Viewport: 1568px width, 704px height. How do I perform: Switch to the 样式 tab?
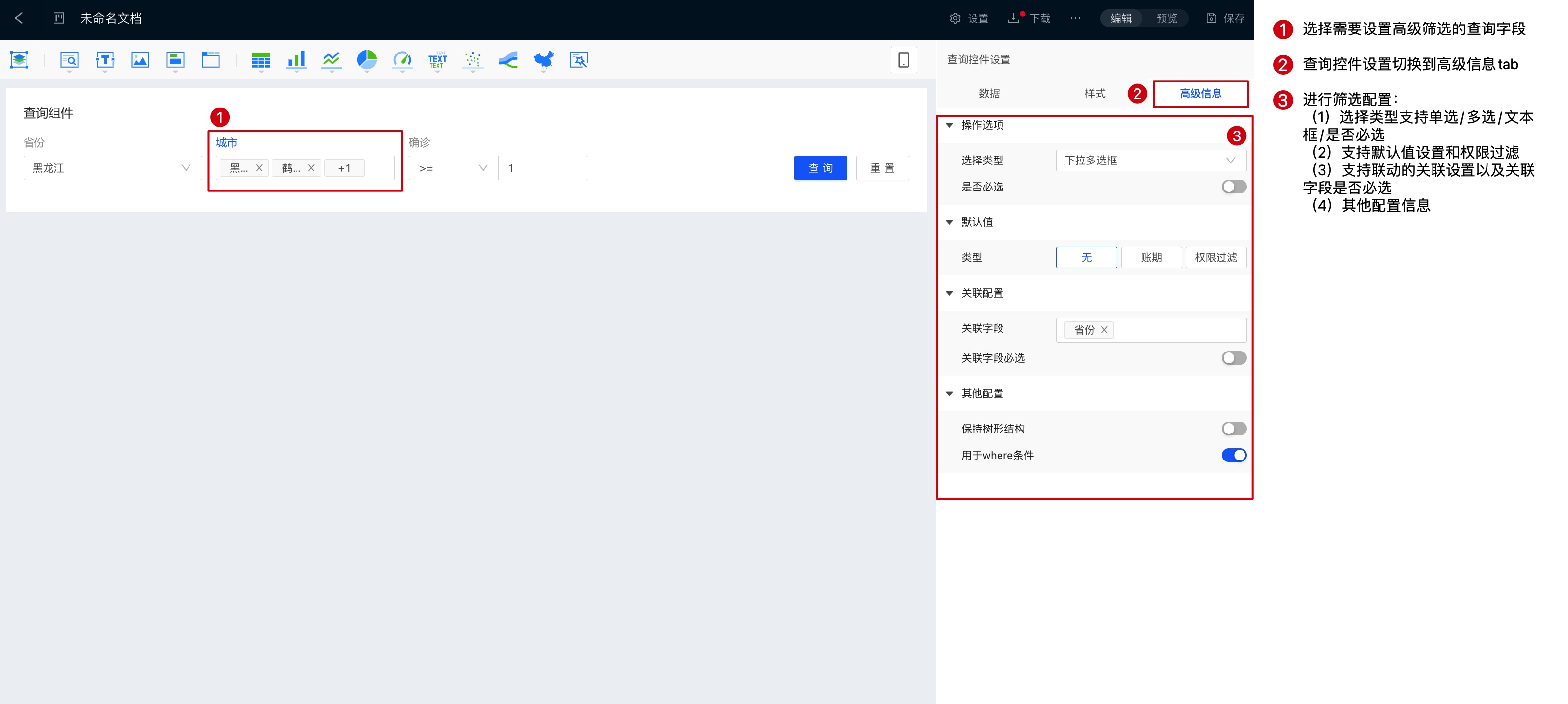(x=1094, y=93)
